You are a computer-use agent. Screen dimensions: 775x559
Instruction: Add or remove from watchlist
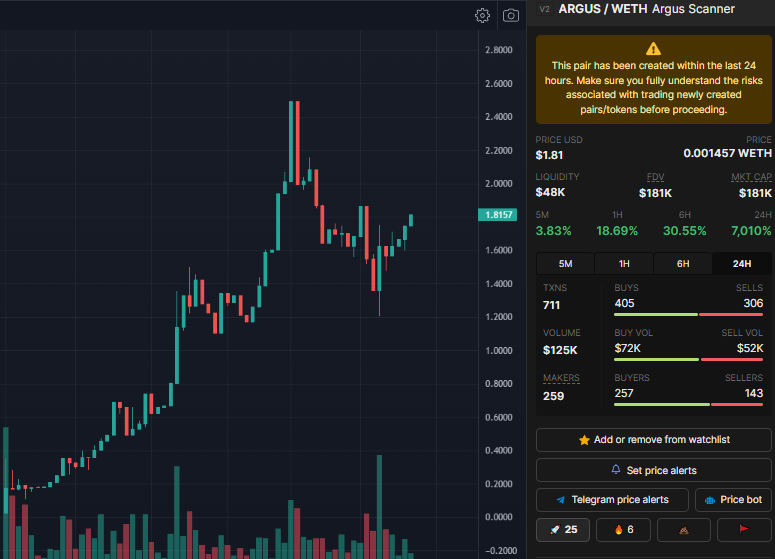[x=654, y=440]
